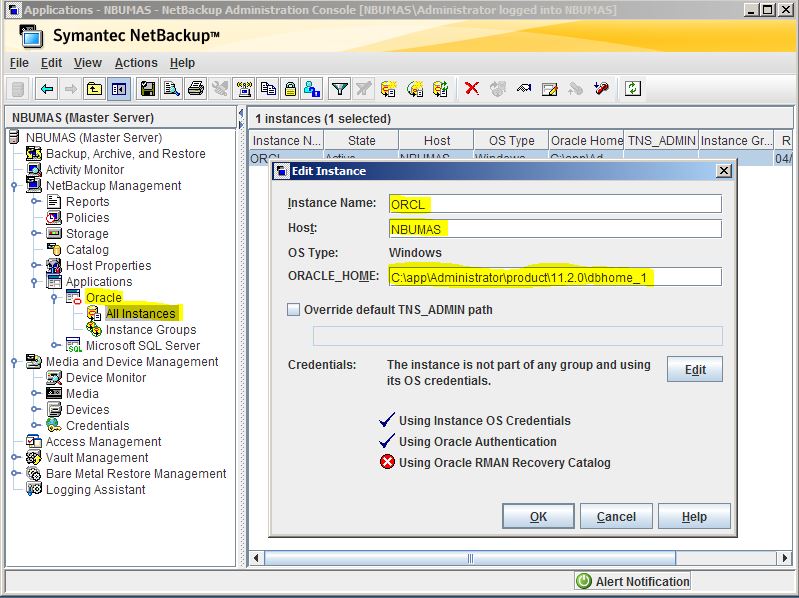Select Device Monitor in tree

click(x=106, y=377)
